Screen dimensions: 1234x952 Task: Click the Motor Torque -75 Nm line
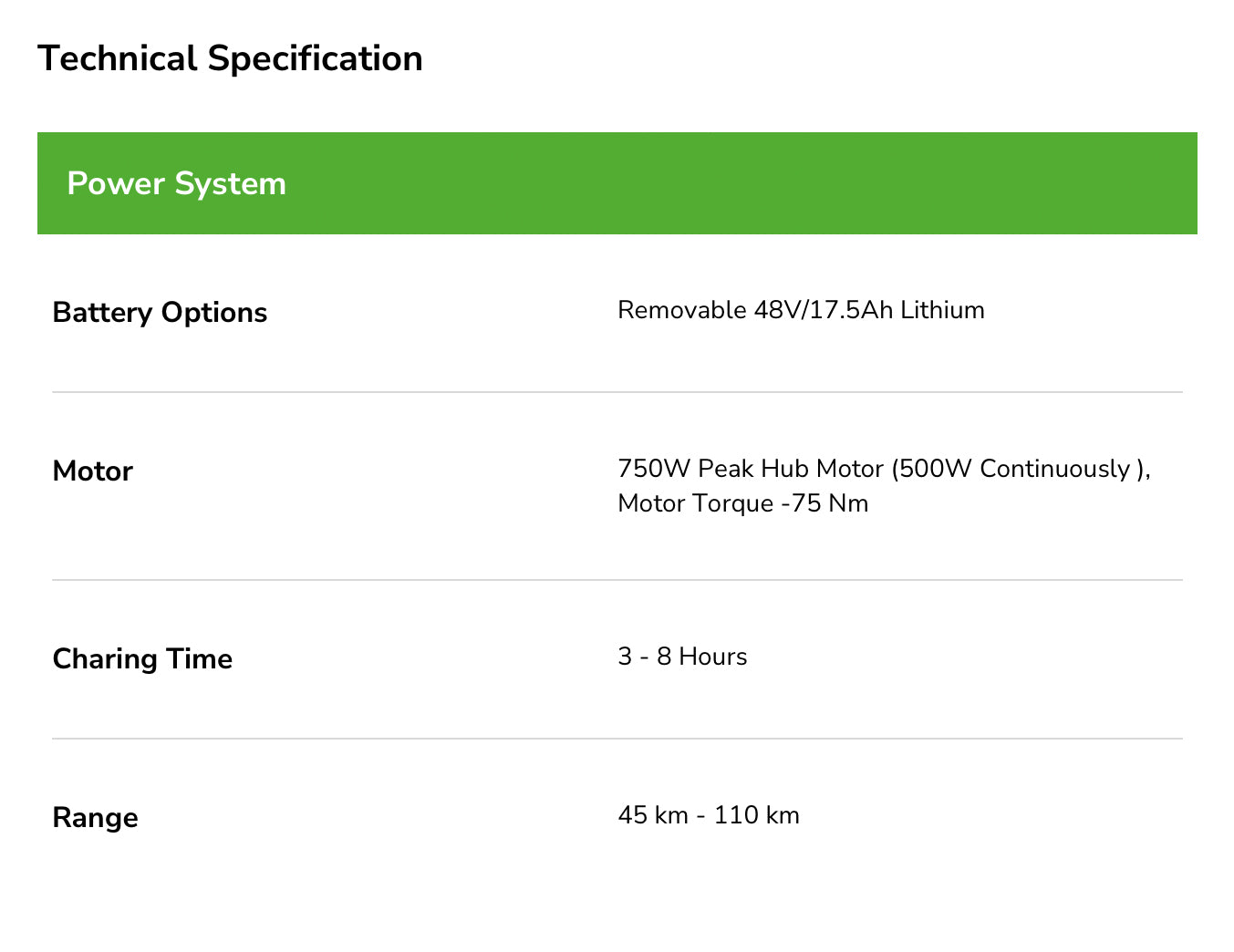pyautogui.click(x=743, y=503)
